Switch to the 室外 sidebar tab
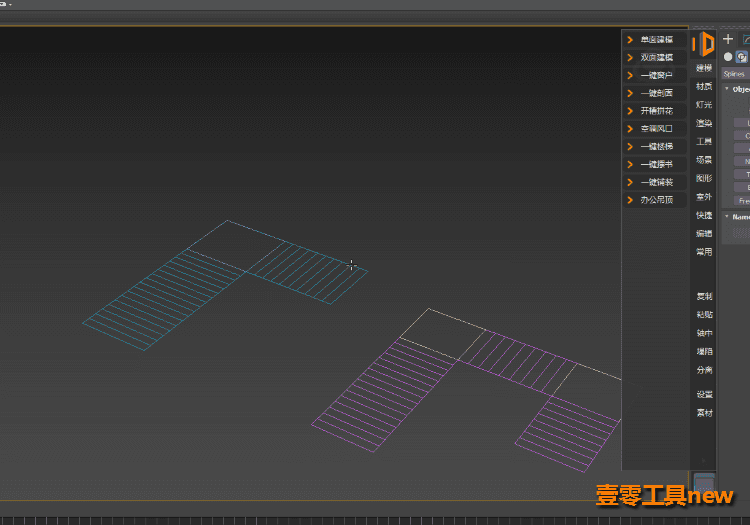The width and height of the screenshot is (750, 525). (704, 197)
